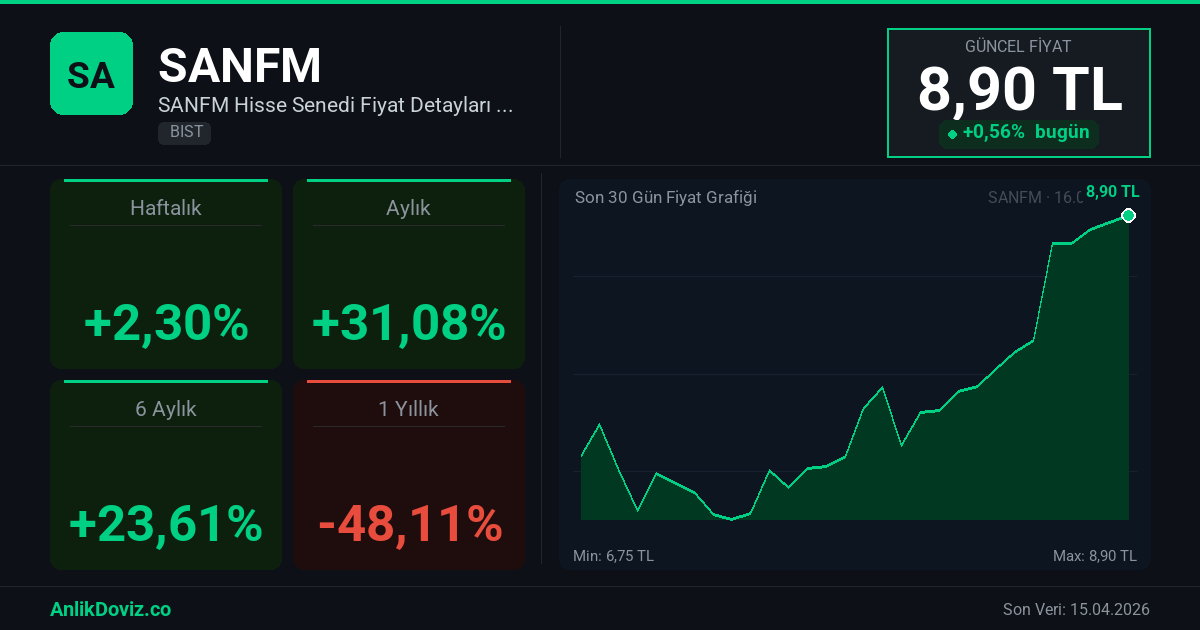Click the GÜNCEL FIYAT label
Viewport: 1200px width, 630px height.
(x=1018, y=47)
